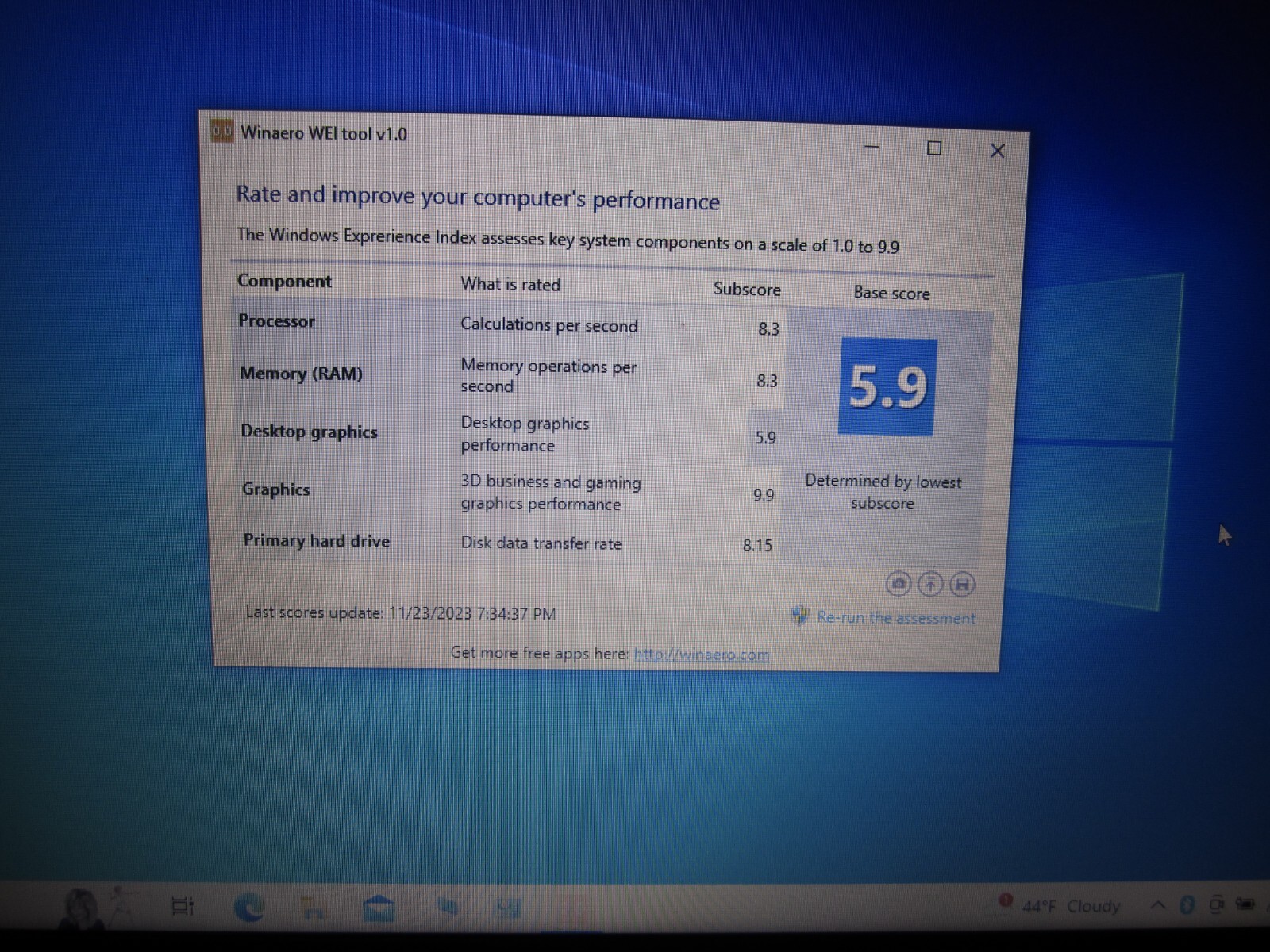Click the hard drive subscore 8.15
The height and width of the screenshot is (952, 1270).
pos(757,545)
